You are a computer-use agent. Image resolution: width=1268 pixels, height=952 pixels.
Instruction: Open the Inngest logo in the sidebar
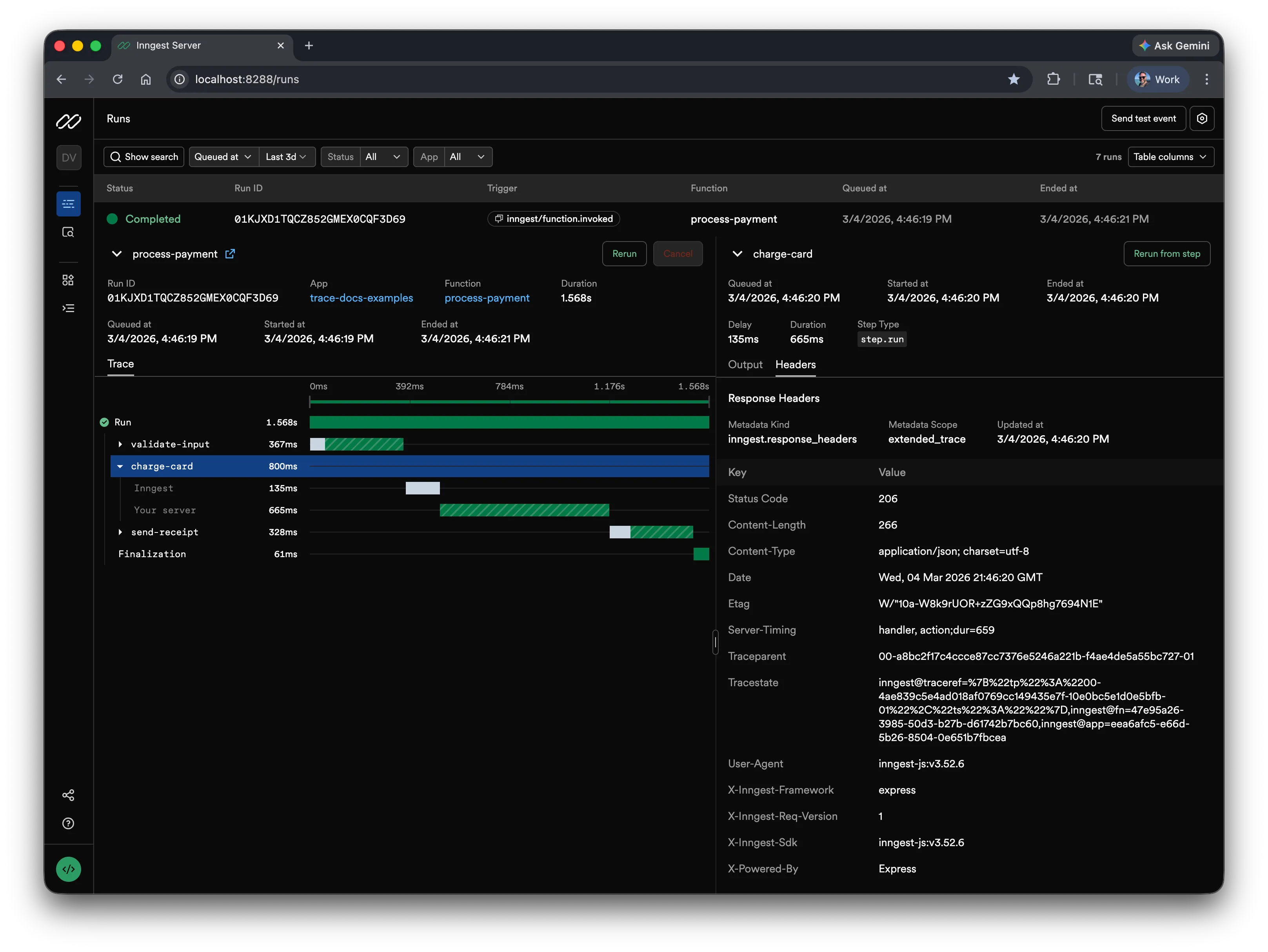pos(68,121)
